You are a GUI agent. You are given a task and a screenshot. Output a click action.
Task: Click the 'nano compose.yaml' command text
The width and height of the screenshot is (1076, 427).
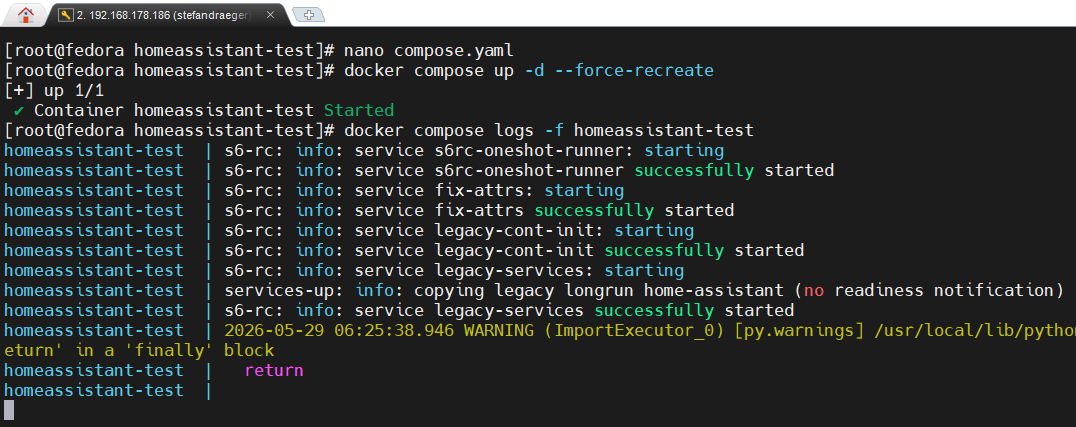pos(428,51)
